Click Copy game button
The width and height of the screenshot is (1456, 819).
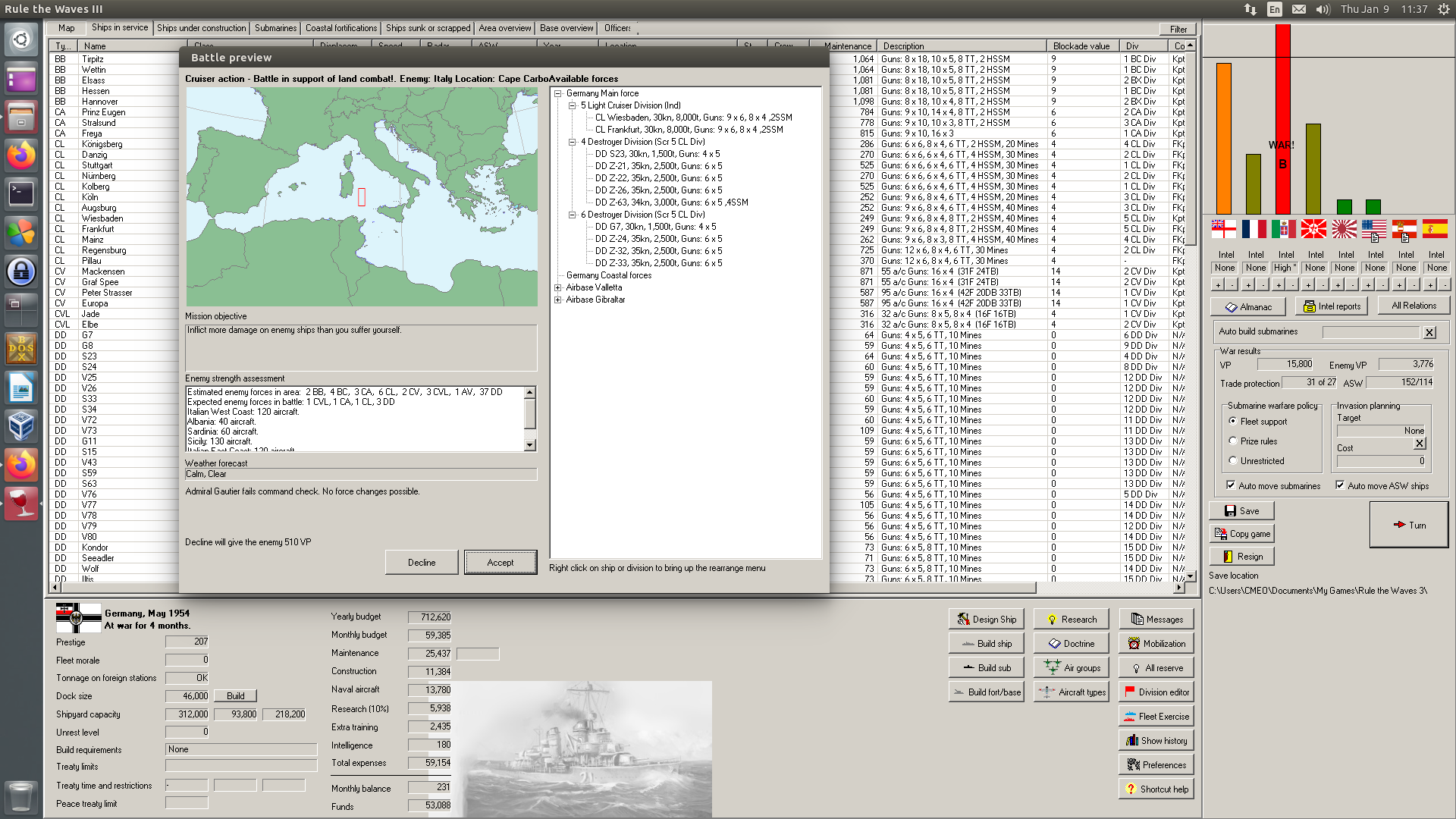pos(1241,534)
